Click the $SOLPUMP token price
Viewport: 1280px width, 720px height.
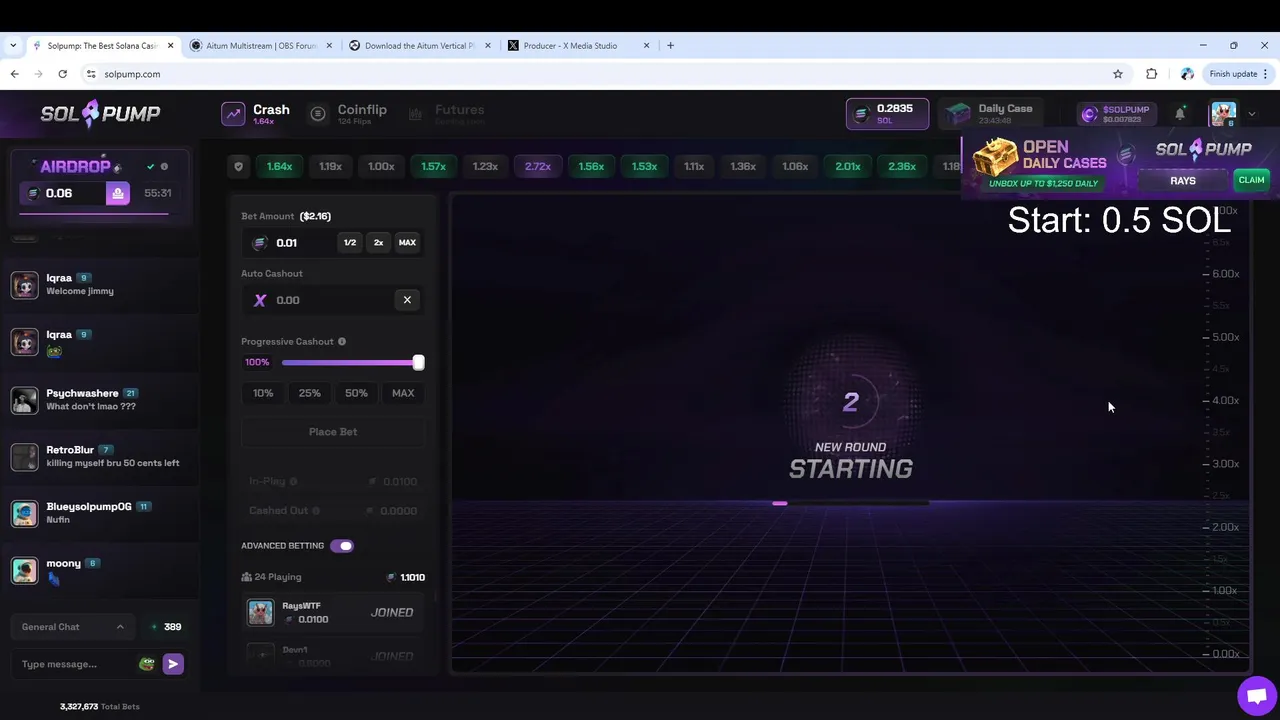coord(1118,114)
